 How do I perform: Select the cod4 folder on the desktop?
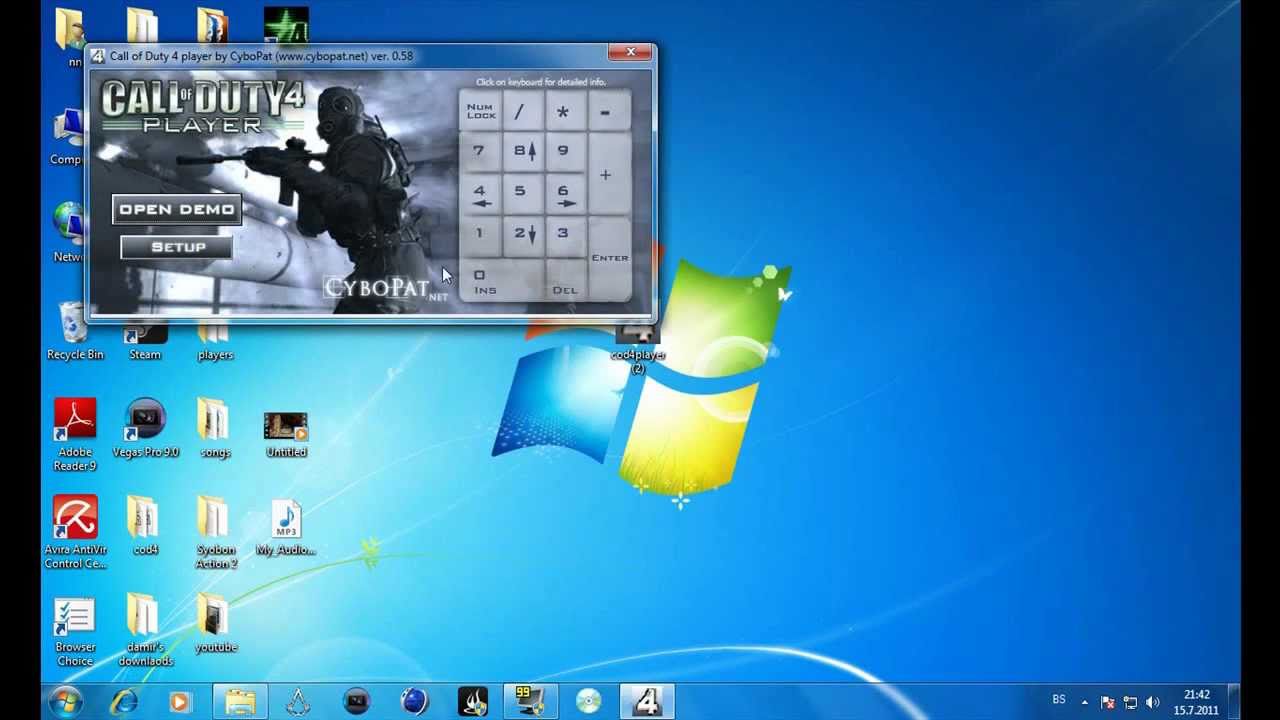coord(145,527)
